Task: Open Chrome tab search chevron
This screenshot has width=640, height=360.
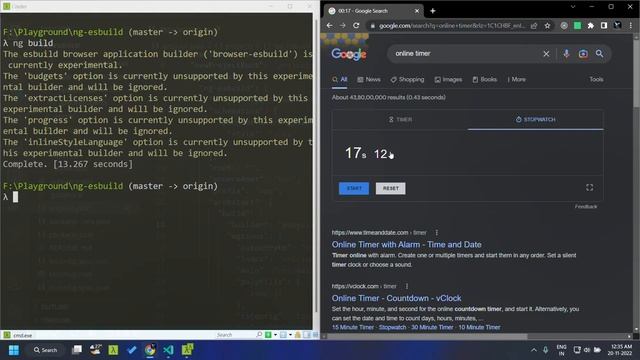Action: coord(573,7)
